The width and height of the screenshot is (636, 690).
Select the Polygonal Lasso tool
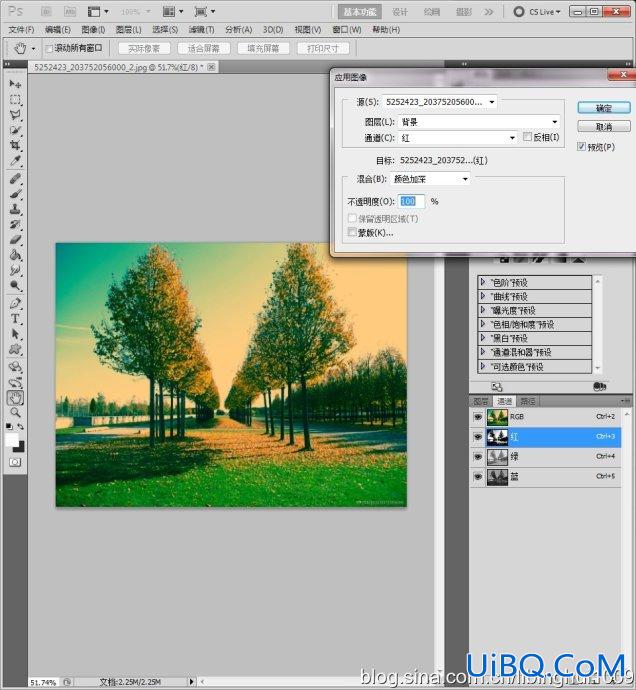(15, 115)
